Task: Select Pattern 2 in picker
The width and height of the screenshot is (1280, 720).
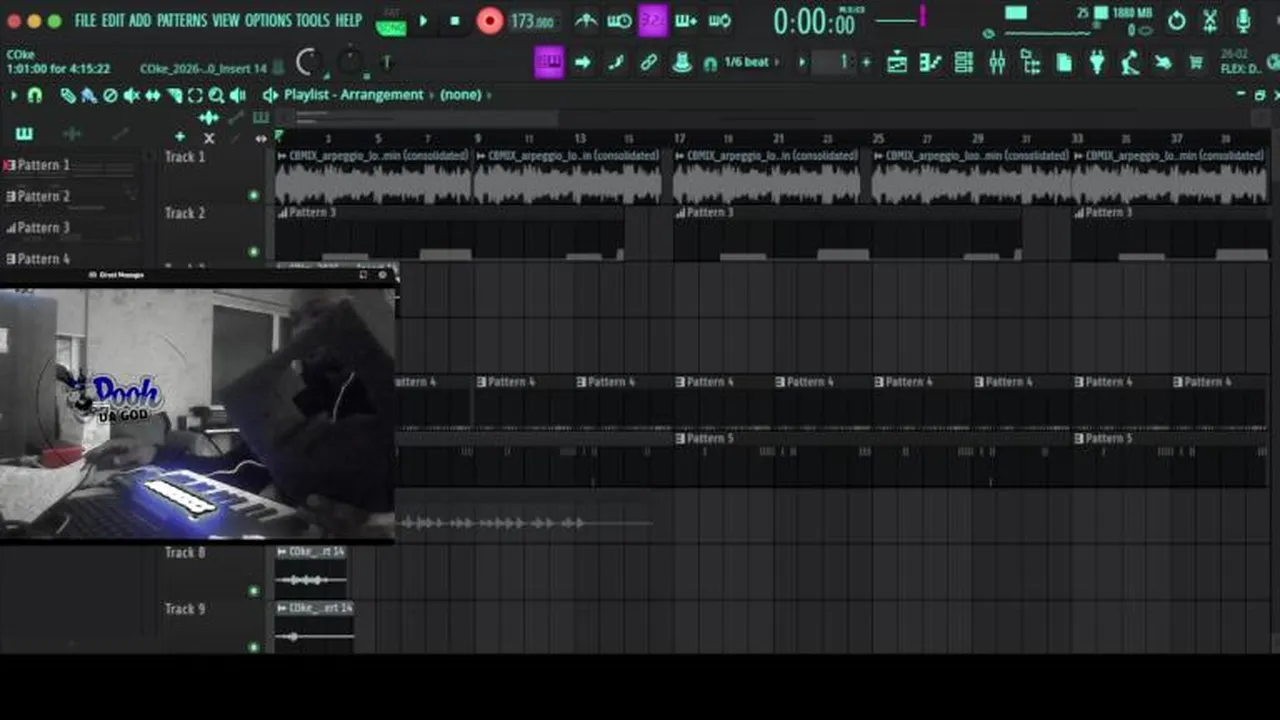Action: pyautogui.click(x=44, y=196)
